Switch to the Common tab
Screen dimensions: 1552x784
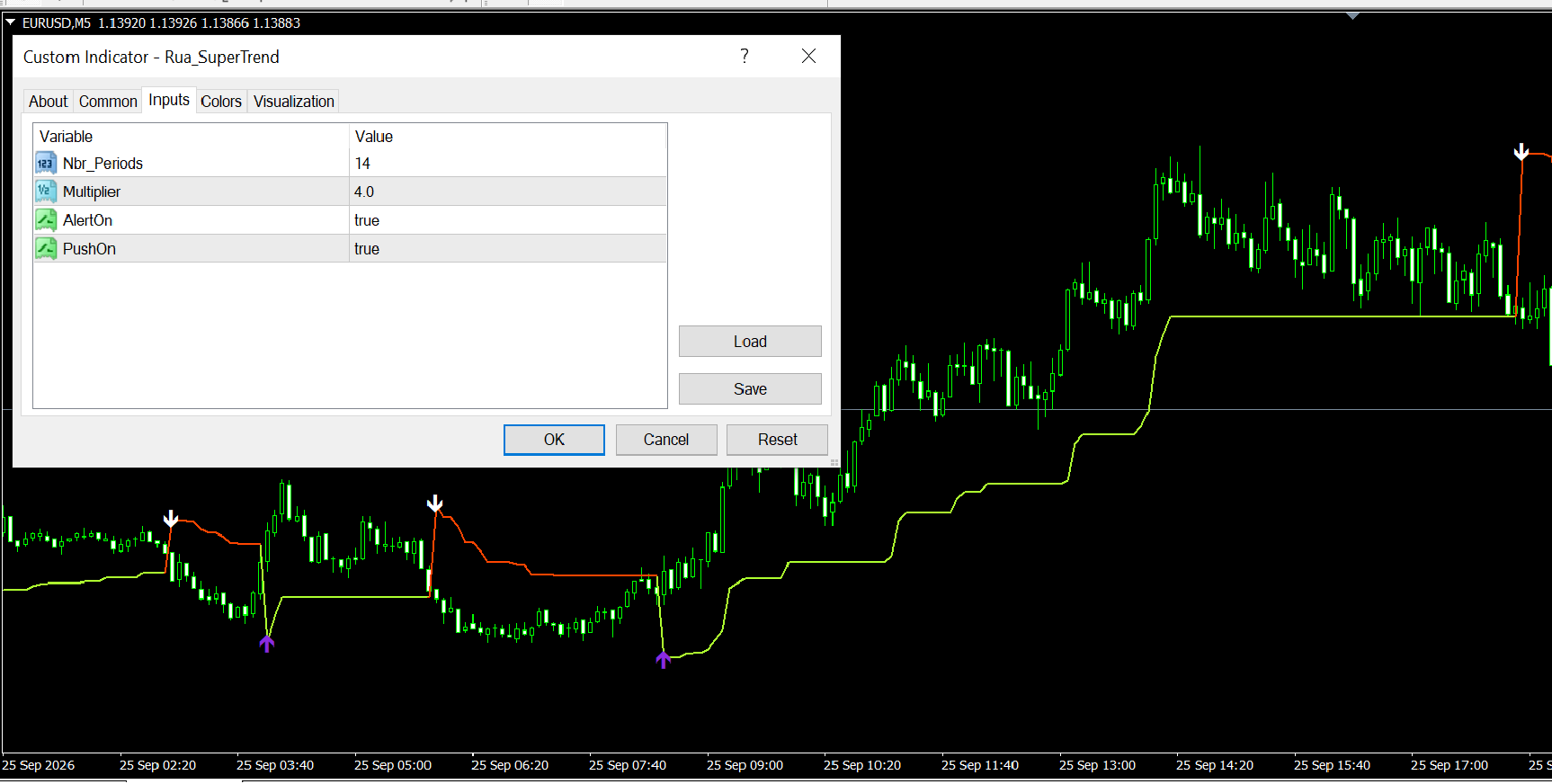pyautogui.click(x=108, y=102)
